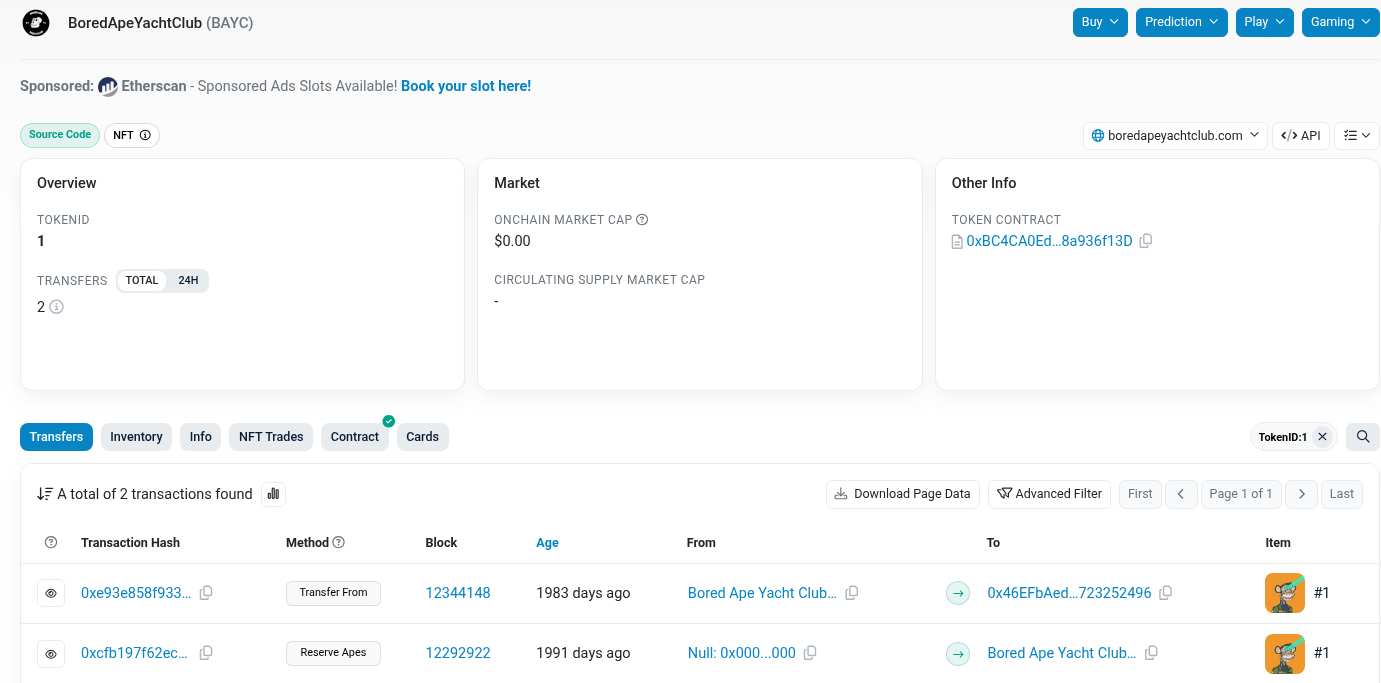Copy Bored Ape Yacht Club from address
The image size is (1381, 683).
pos(852,593)
